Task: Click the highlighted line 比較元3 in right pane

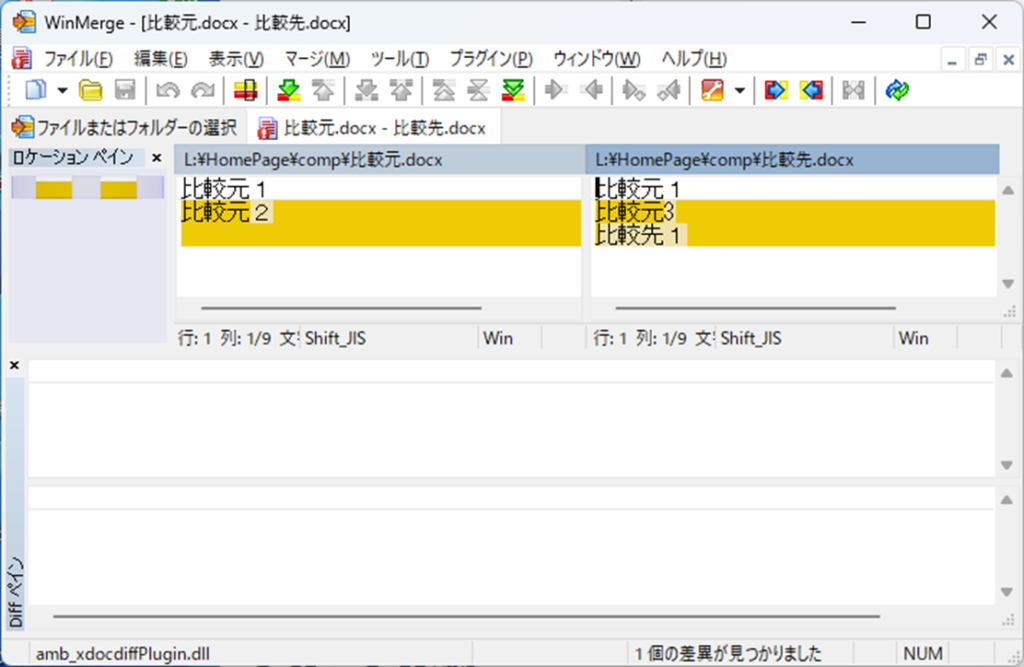Action: click(636, 212)
